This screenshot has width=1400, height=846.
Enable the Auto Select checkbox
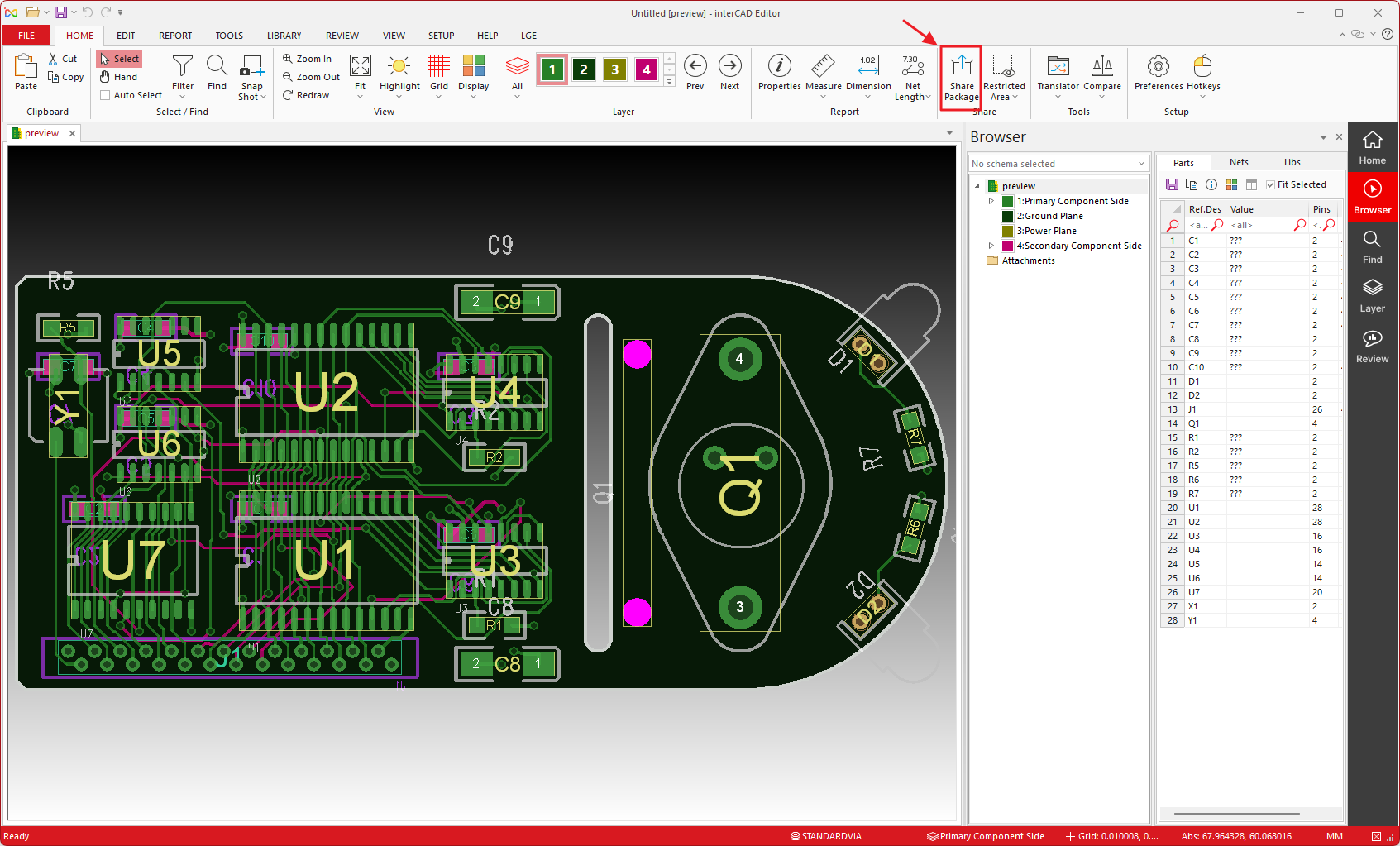105,95
